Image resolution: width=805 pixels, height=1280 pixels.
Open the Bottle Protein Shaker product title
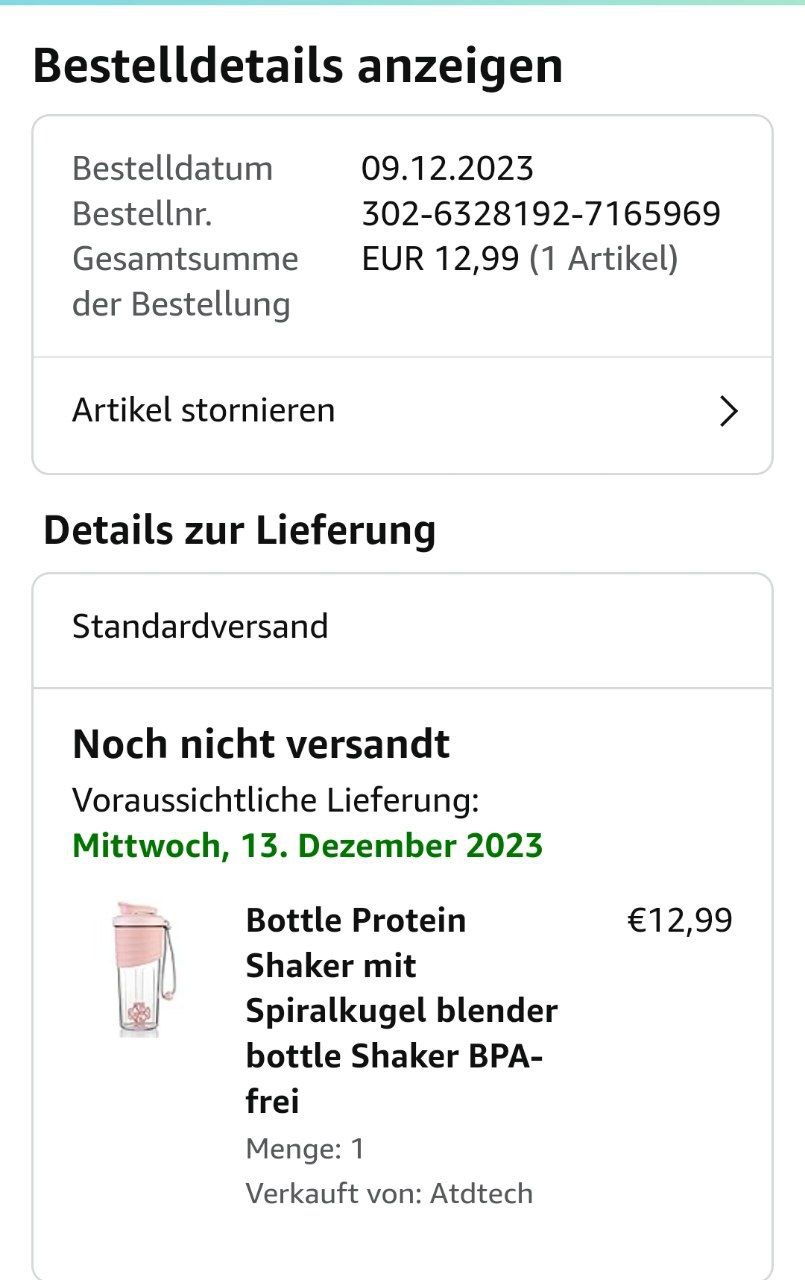(x=401, y=1010)
